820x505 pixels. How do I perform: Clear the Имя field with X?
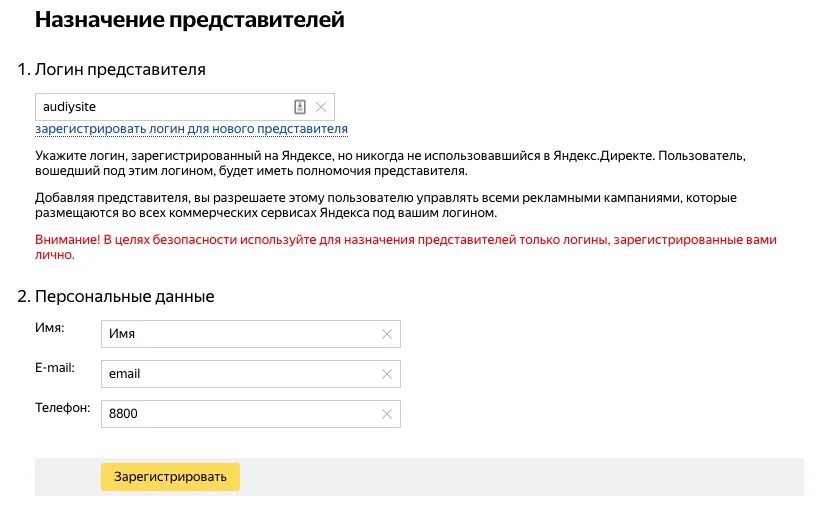coord(387,334)
